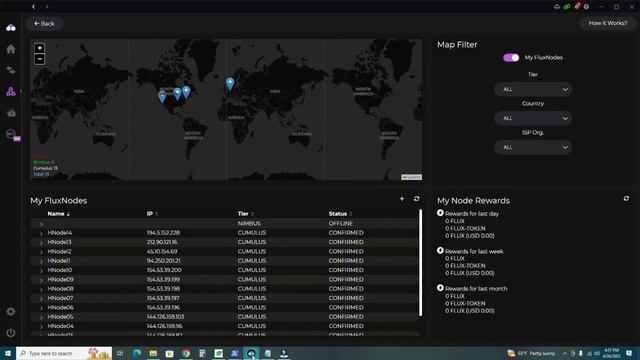Open the fourth sidebar camera-like icon
The width and height of the screenshot is (640, 360).
point(11,113)
